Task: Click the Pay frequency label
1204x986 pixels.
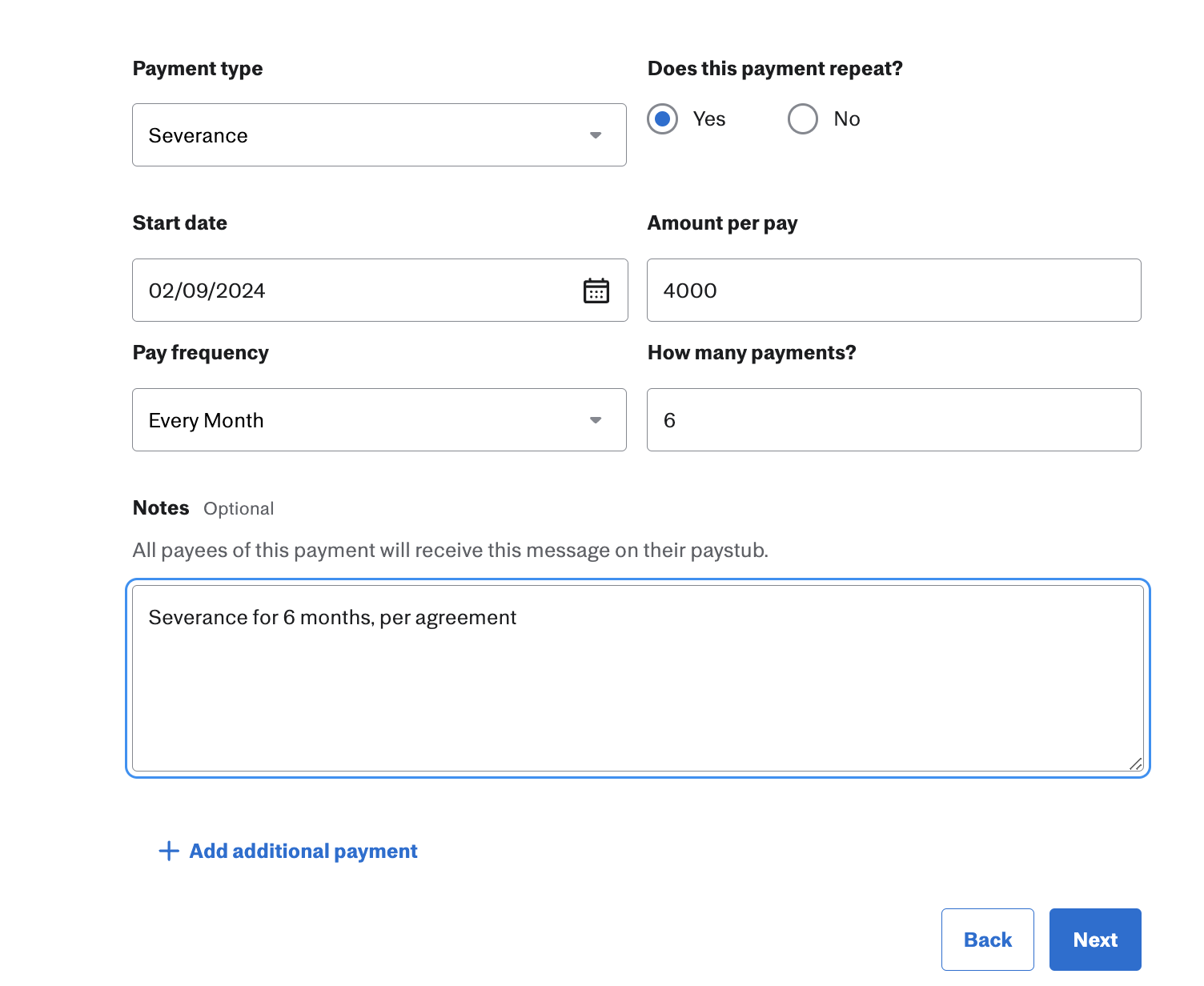Action: [201, 353]
